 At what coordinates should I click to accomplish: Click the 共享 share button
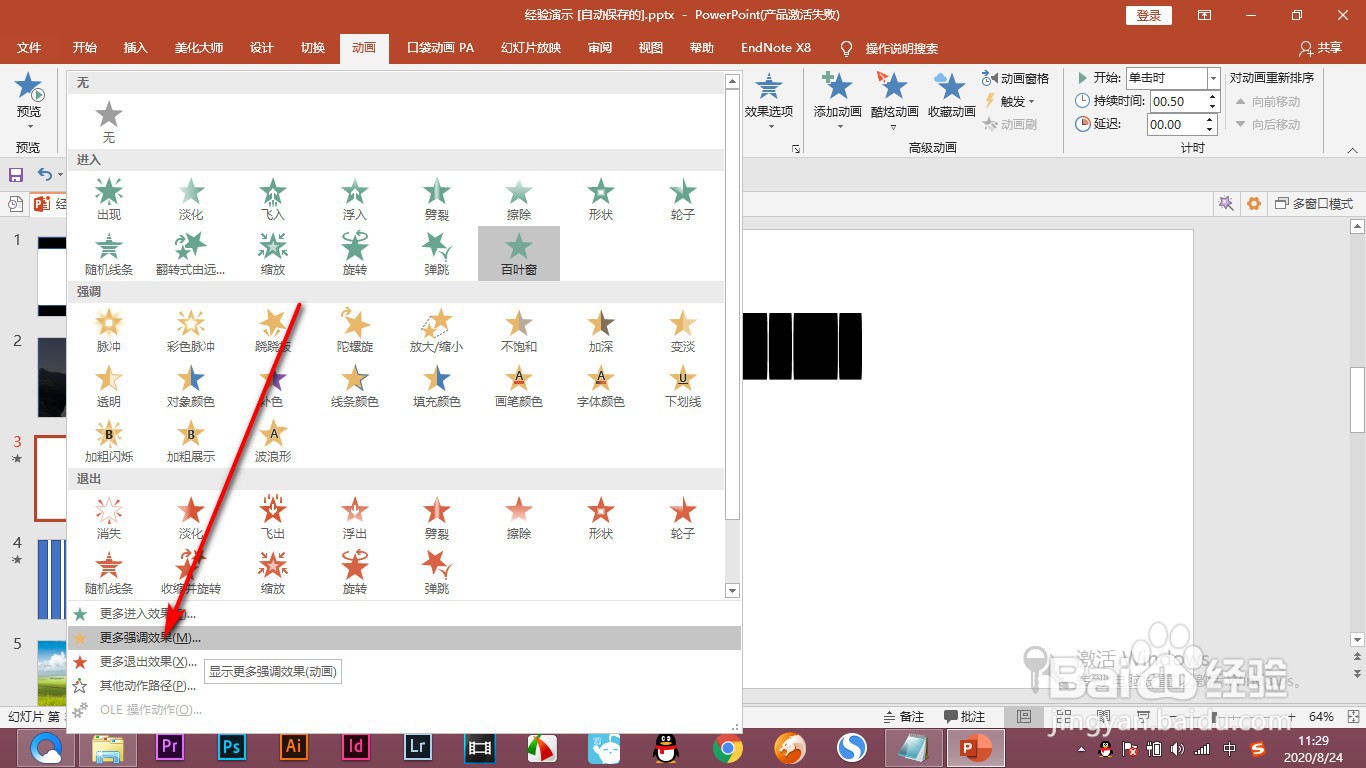(x=1320, y=48)
